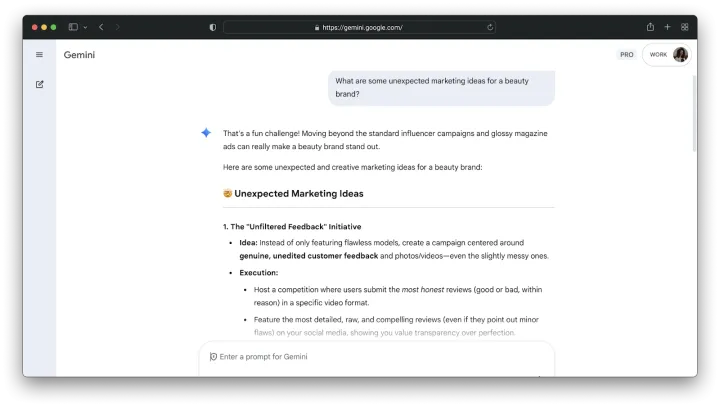
Task: Click the site lock icon in address bar
Action: coord(317,28)
